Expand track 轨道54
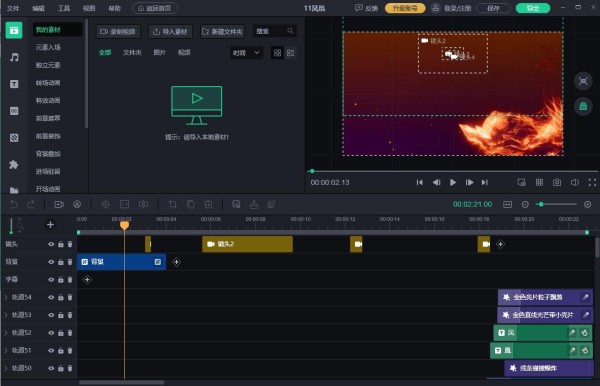The width and height of the screenshot is (600, 386). [6, 297]
